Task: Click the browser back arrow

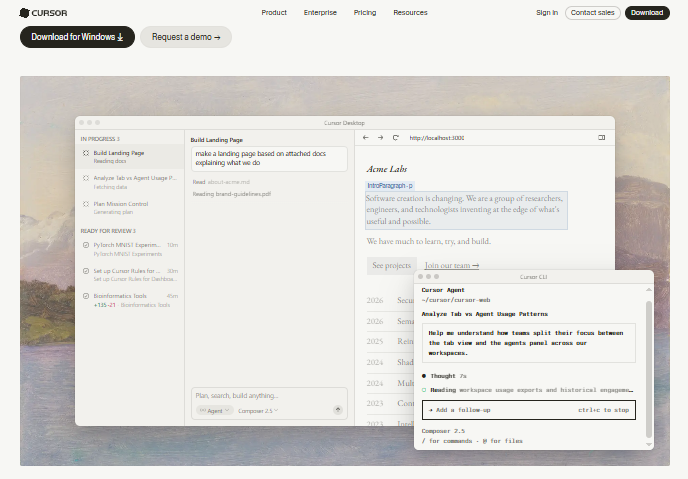Action: click(x=366, y=138)
